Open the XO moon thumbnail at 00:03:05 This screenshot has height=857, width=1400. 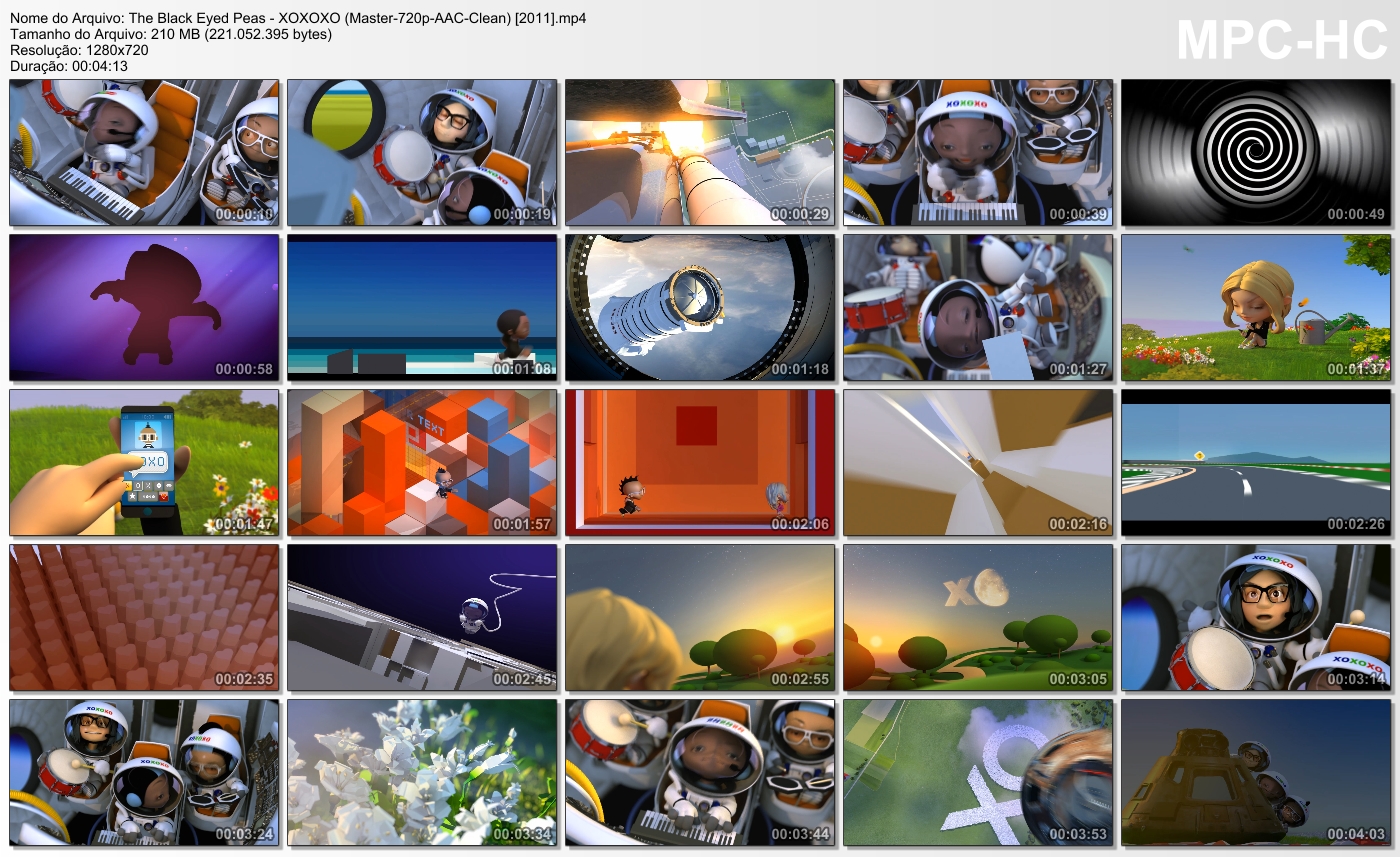pos(978,618)
